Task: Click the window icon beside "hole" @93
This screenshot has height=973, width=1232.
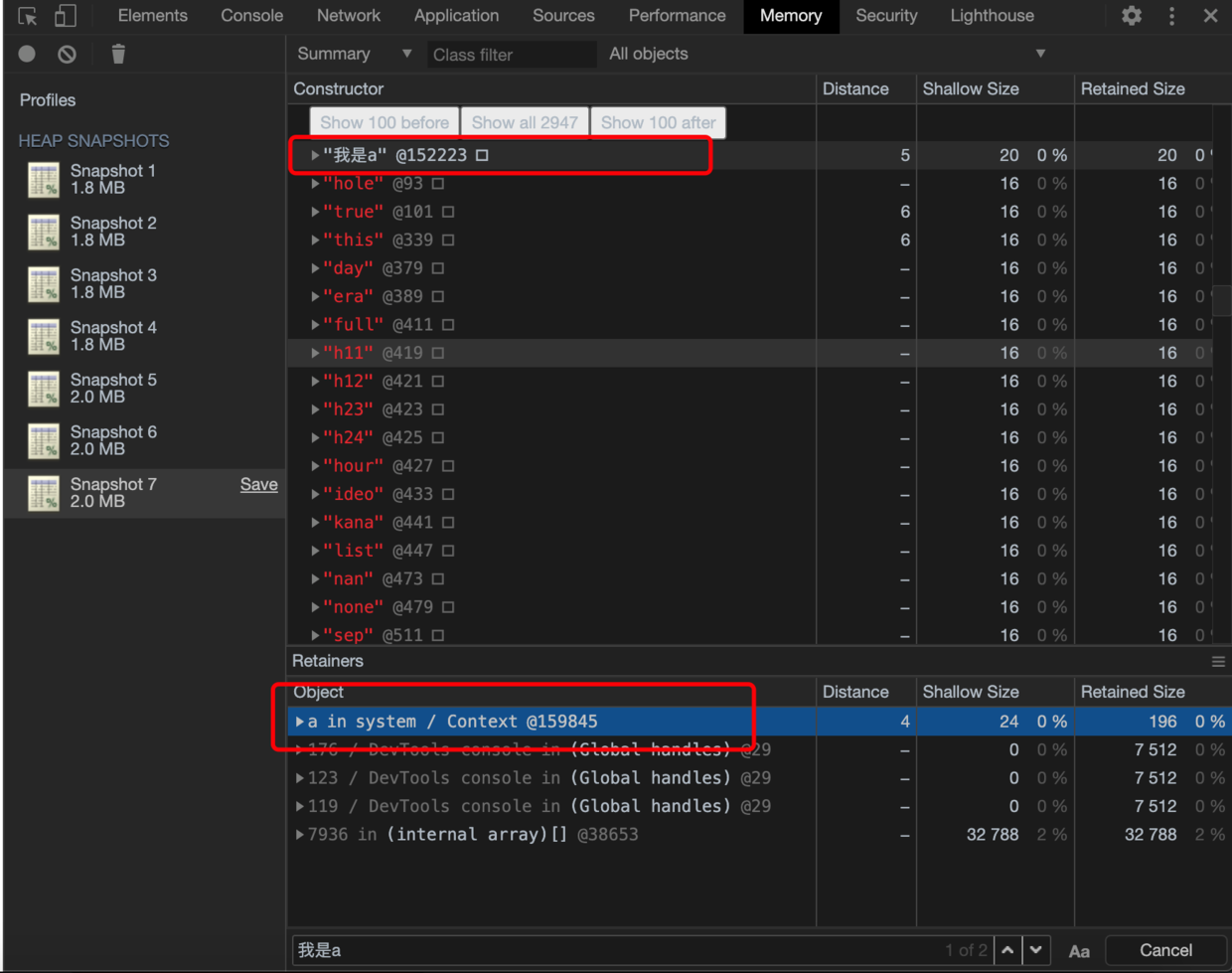Action: click(438, 184)
